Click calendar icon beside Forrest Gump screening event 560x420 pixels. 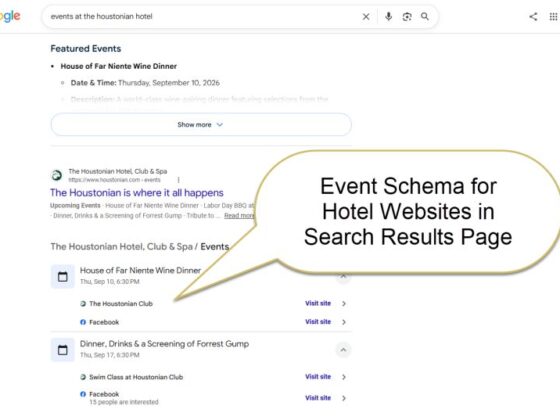63,350
